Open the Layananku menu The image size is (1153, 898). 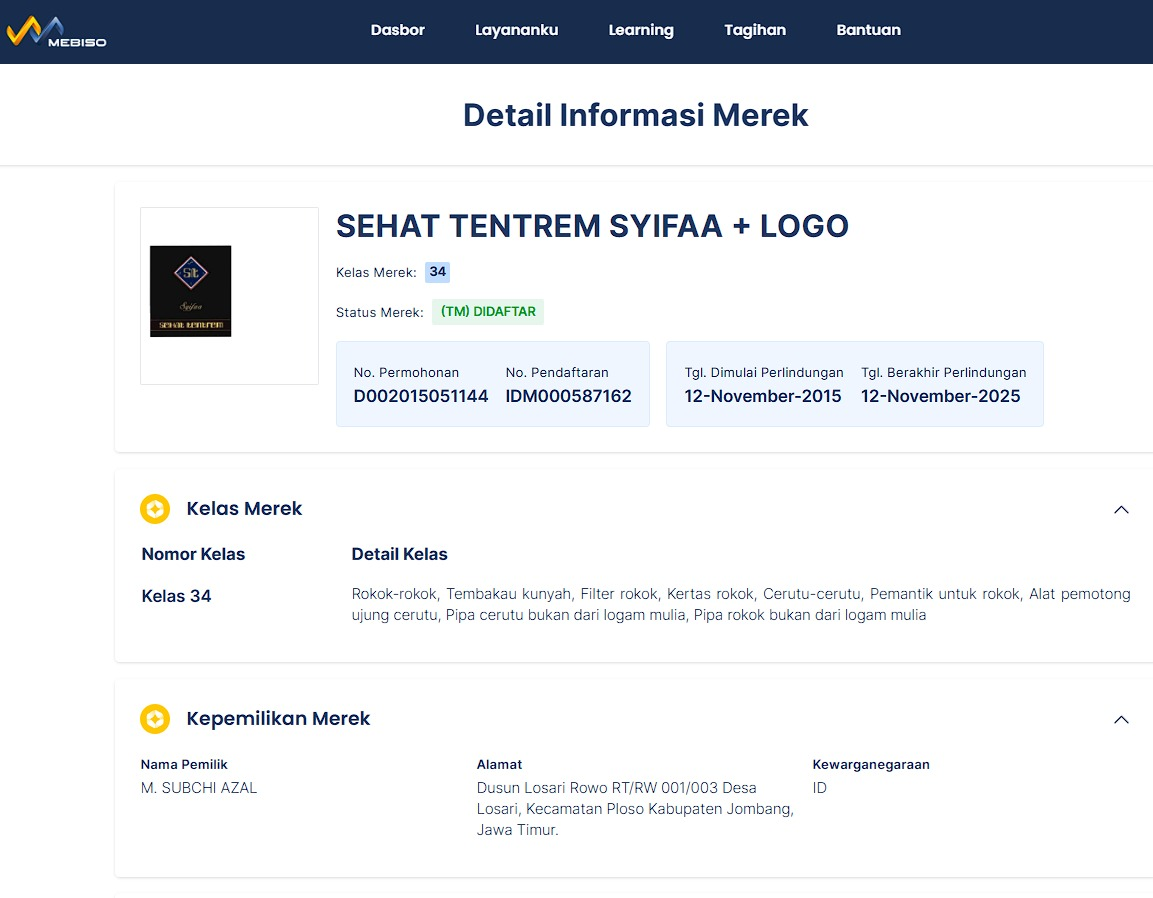coord(516,30)
